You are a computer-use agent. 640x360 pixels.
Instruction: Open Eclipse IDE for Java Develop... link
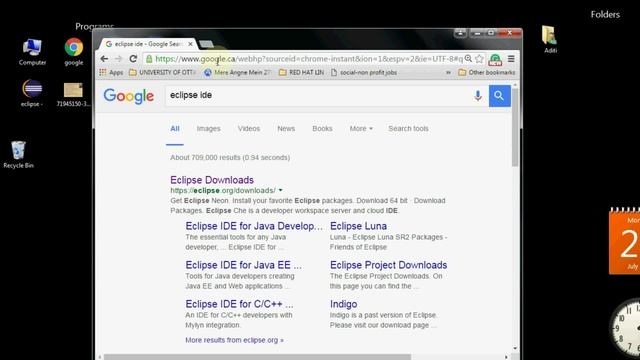point(254,226)
